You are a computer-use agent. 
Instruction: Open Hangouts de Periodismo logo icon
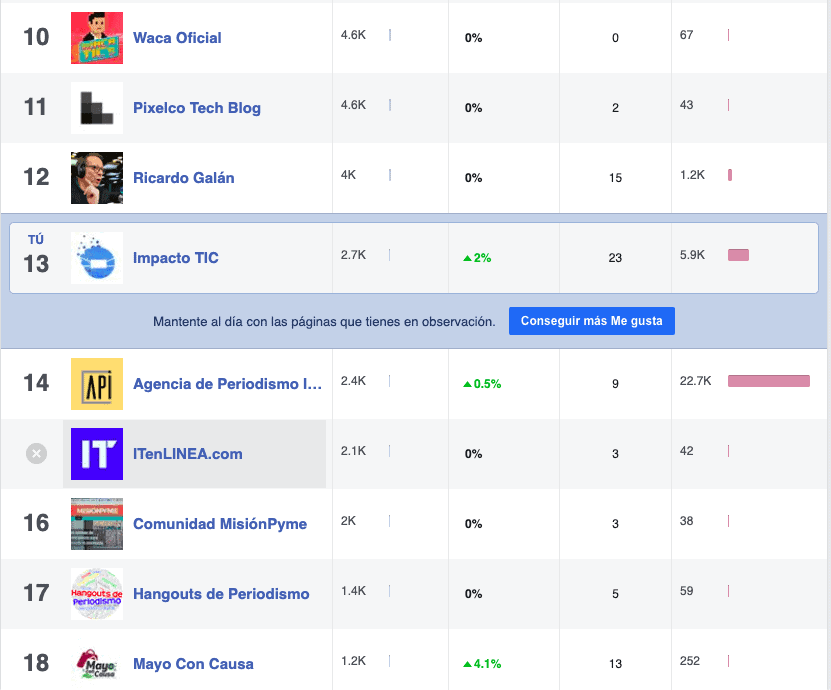click(x=97, y=594)
